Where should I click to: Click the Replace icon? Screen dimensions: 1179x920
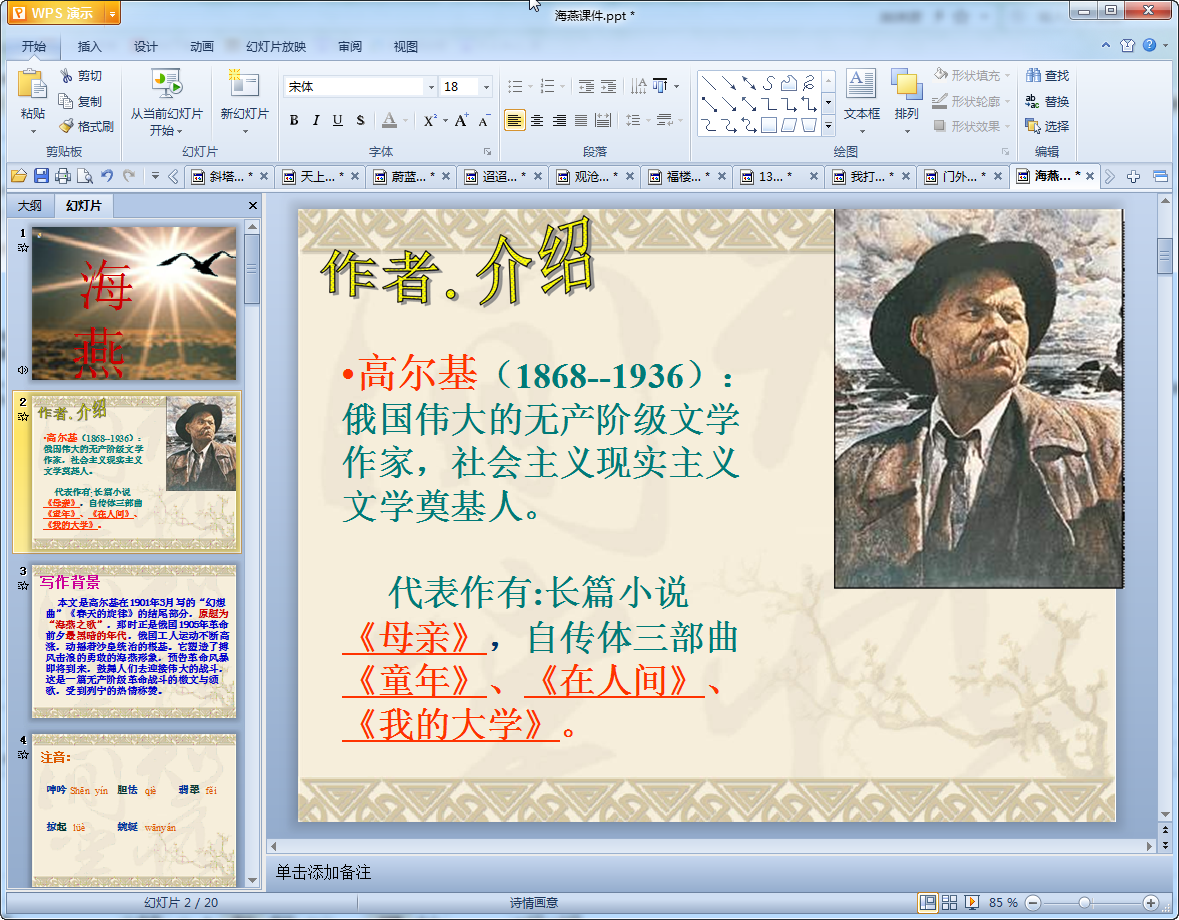1034,101
